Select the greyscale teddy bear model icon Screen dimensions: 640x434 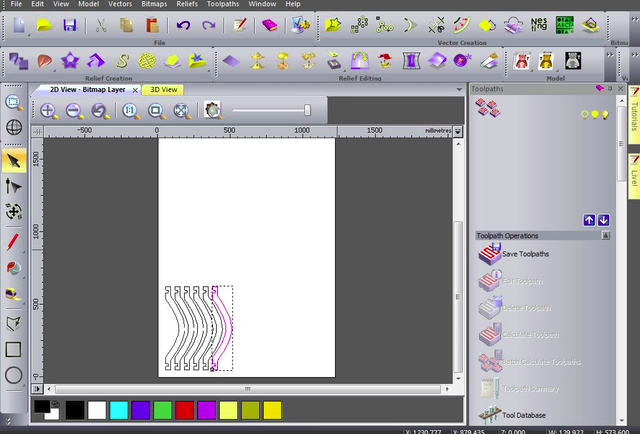click(x=573, y=61)
